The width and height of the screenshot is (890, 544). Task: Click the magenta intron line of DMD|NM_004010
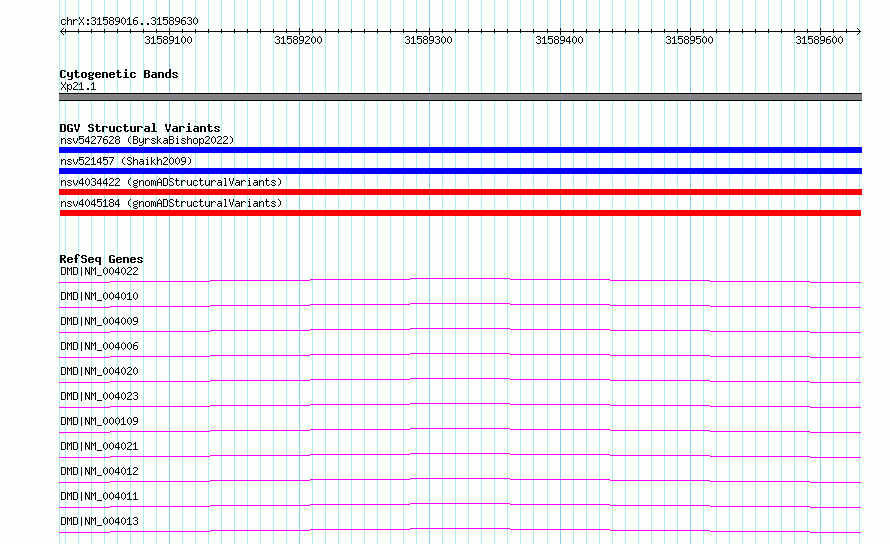pos(460,303)
